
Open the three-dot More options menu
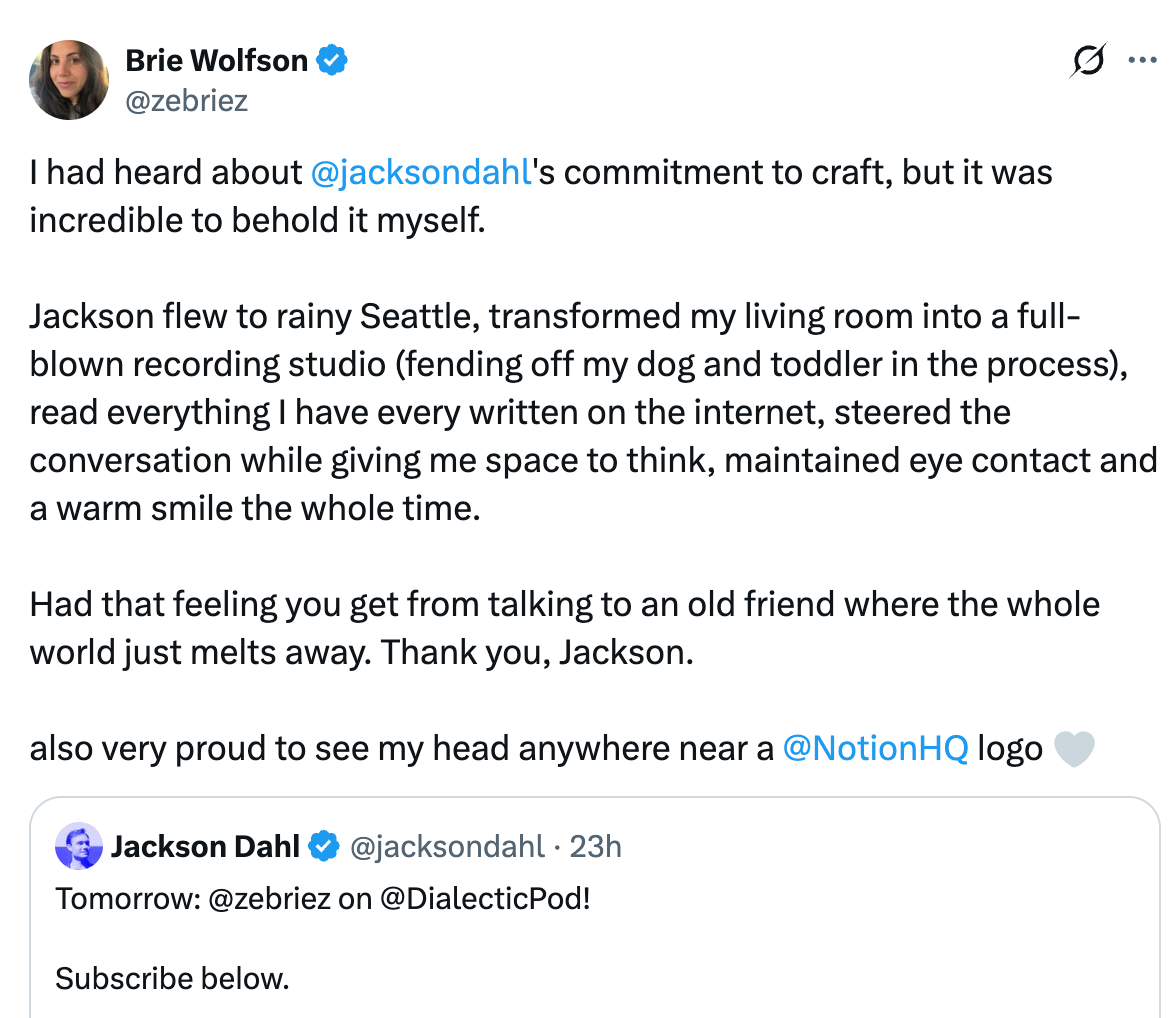[x=1141, y=60]
